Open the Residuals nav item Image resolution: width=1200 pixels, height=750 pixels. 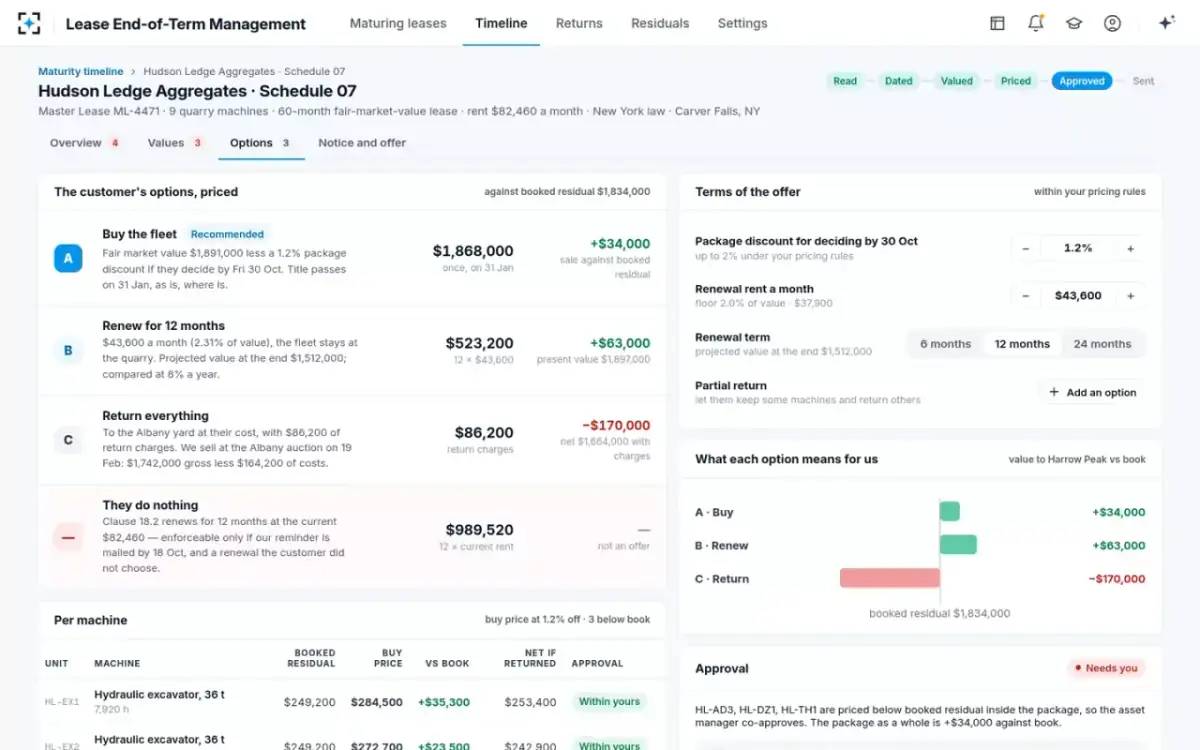(660, 23)
